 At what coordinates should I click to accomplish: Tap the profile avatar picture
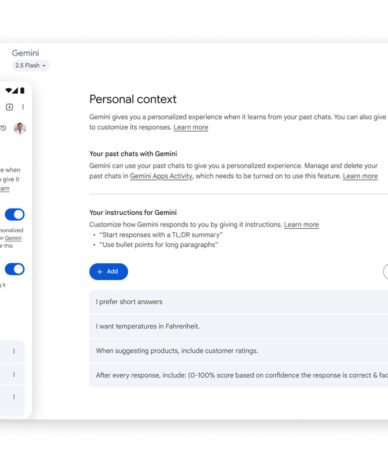click(20, 128)
